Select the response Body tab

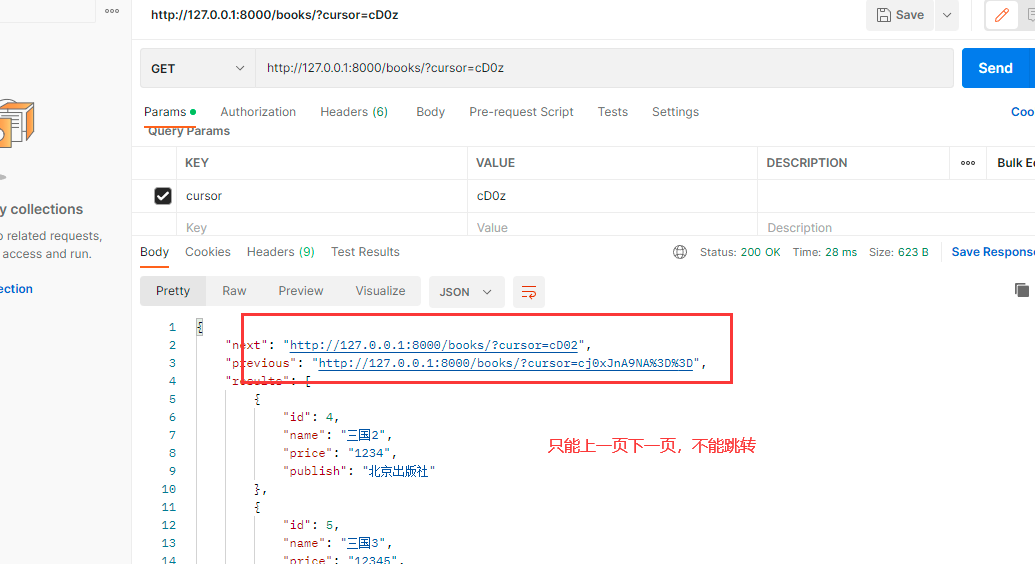(154, 252)
